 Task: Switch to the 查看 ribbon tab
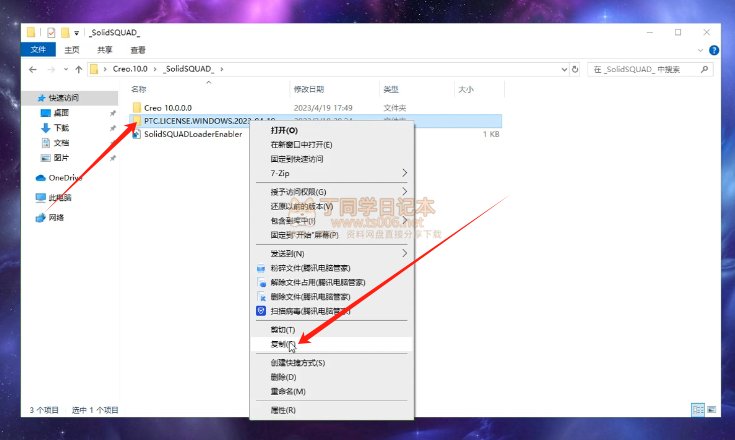click(x=138, y=50)
